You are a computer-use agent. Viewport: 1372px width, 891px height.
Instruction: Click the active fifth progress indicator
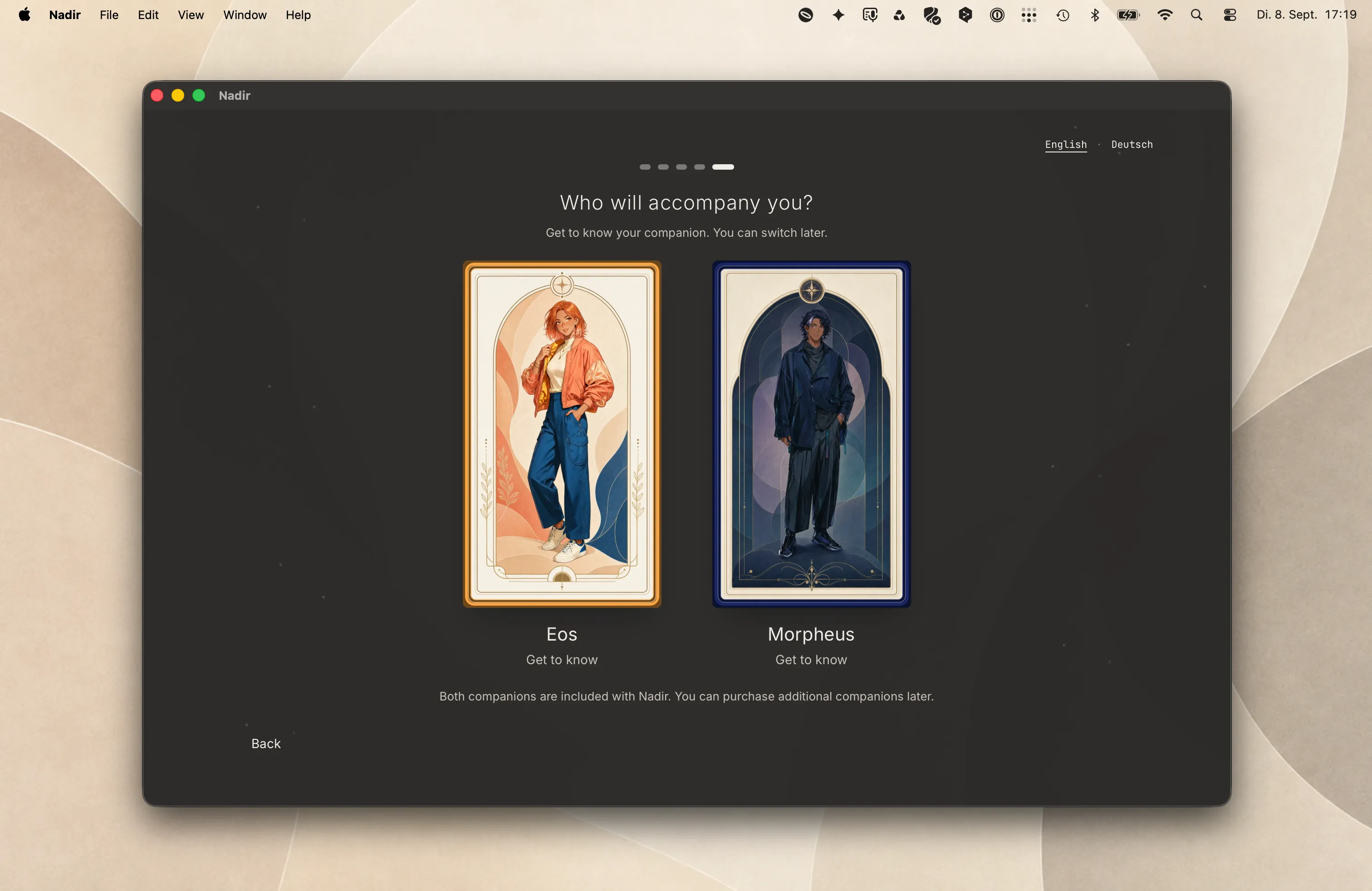[x=723, y=167]
